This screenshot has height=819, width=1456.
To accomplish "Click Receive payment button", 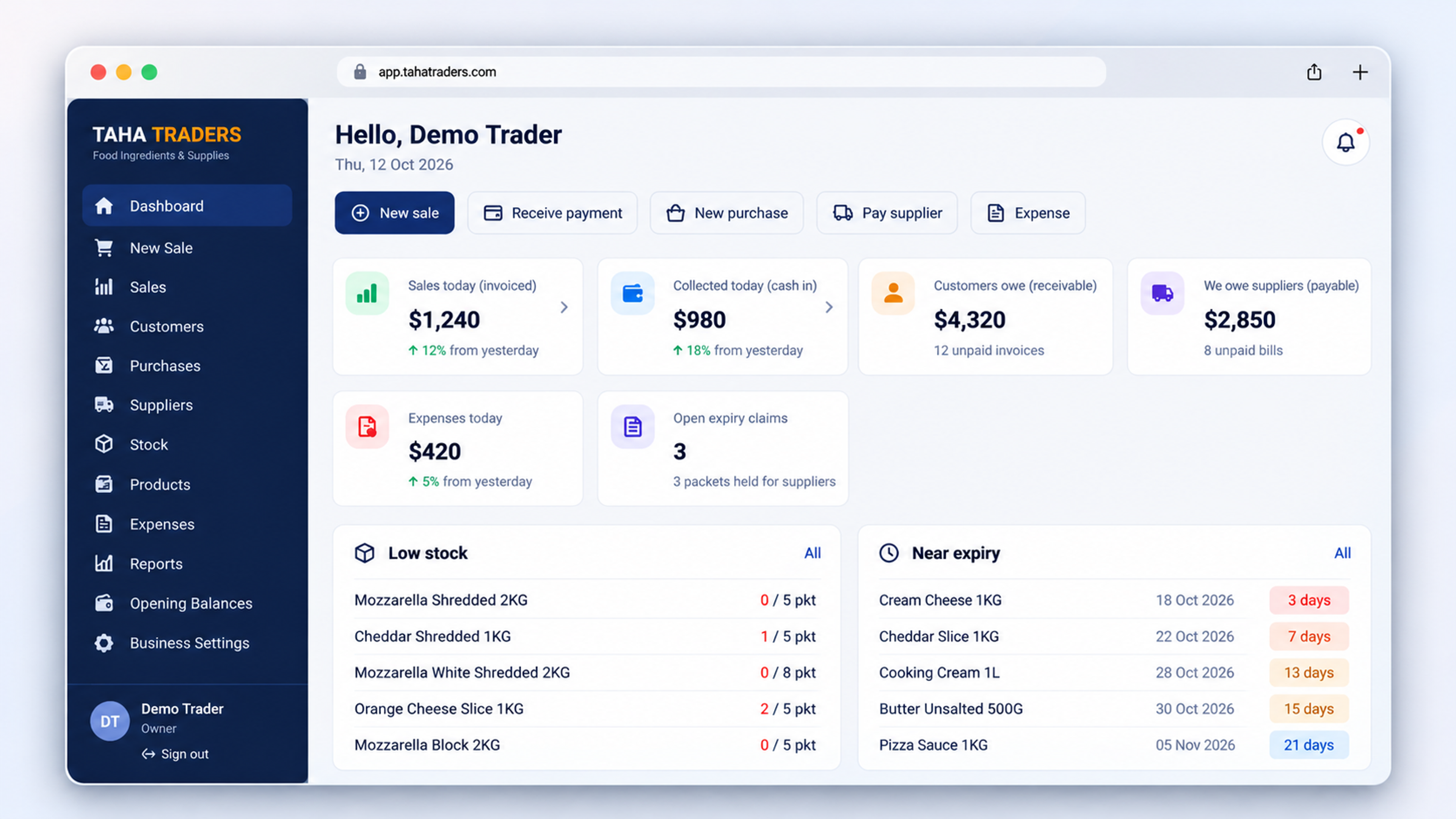I will tap(552, 213).
